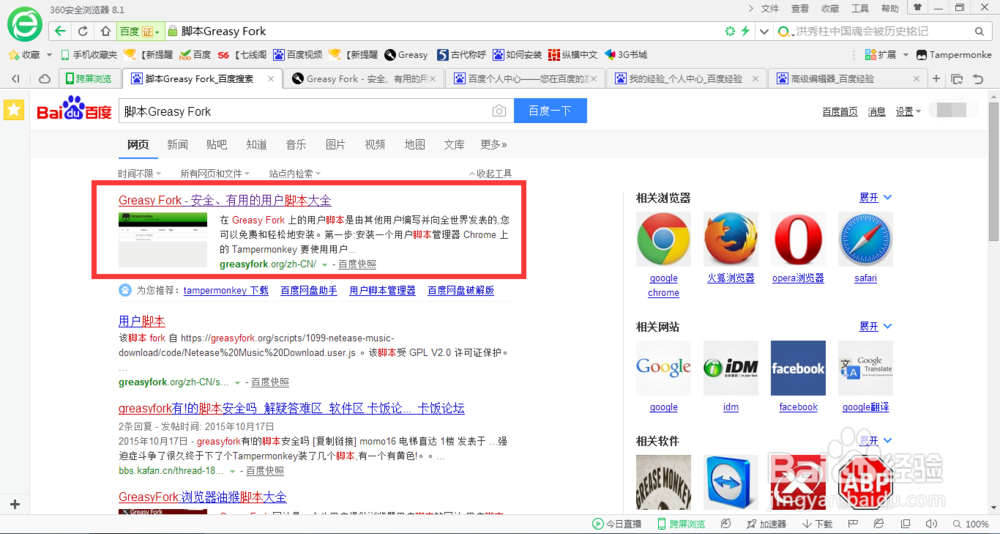Click the tampermonkey 下载 suggestion

226,290
